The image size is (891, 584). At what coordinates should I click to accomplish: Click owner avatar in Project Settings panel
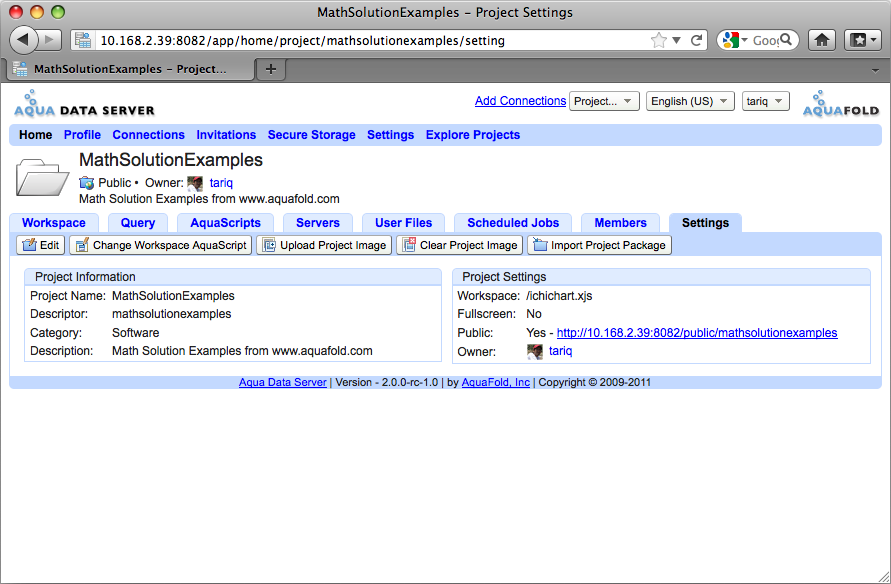click(x=535, y=351)
